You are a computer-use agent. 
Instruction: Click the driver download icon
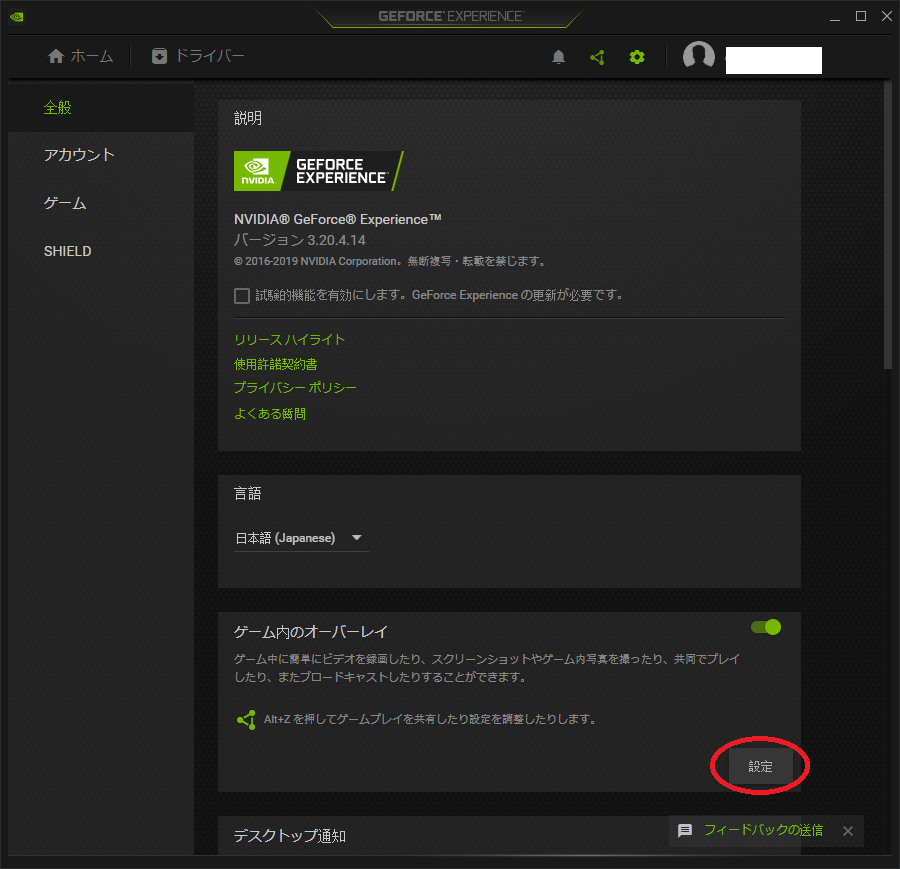pos(159,56)
